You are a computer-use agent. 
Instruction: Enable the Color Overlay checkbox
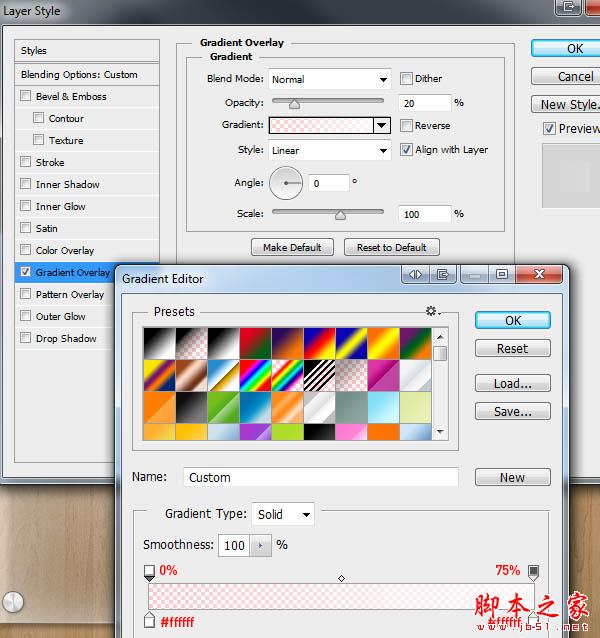[25, 249]
